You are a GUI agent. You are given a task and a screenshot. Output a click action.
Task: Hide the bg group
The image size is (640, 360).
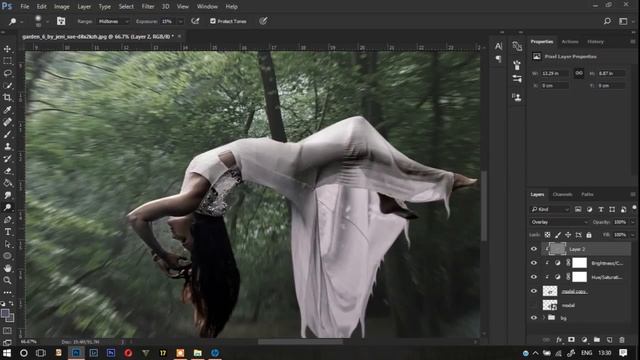tap(534, 318)
